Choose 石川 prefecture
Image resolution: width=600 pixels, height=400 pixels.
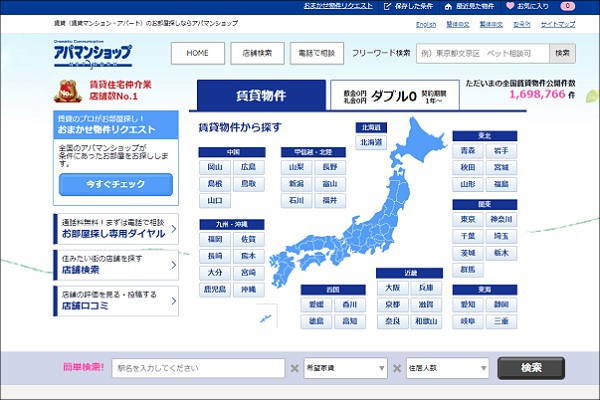[297, 201]
